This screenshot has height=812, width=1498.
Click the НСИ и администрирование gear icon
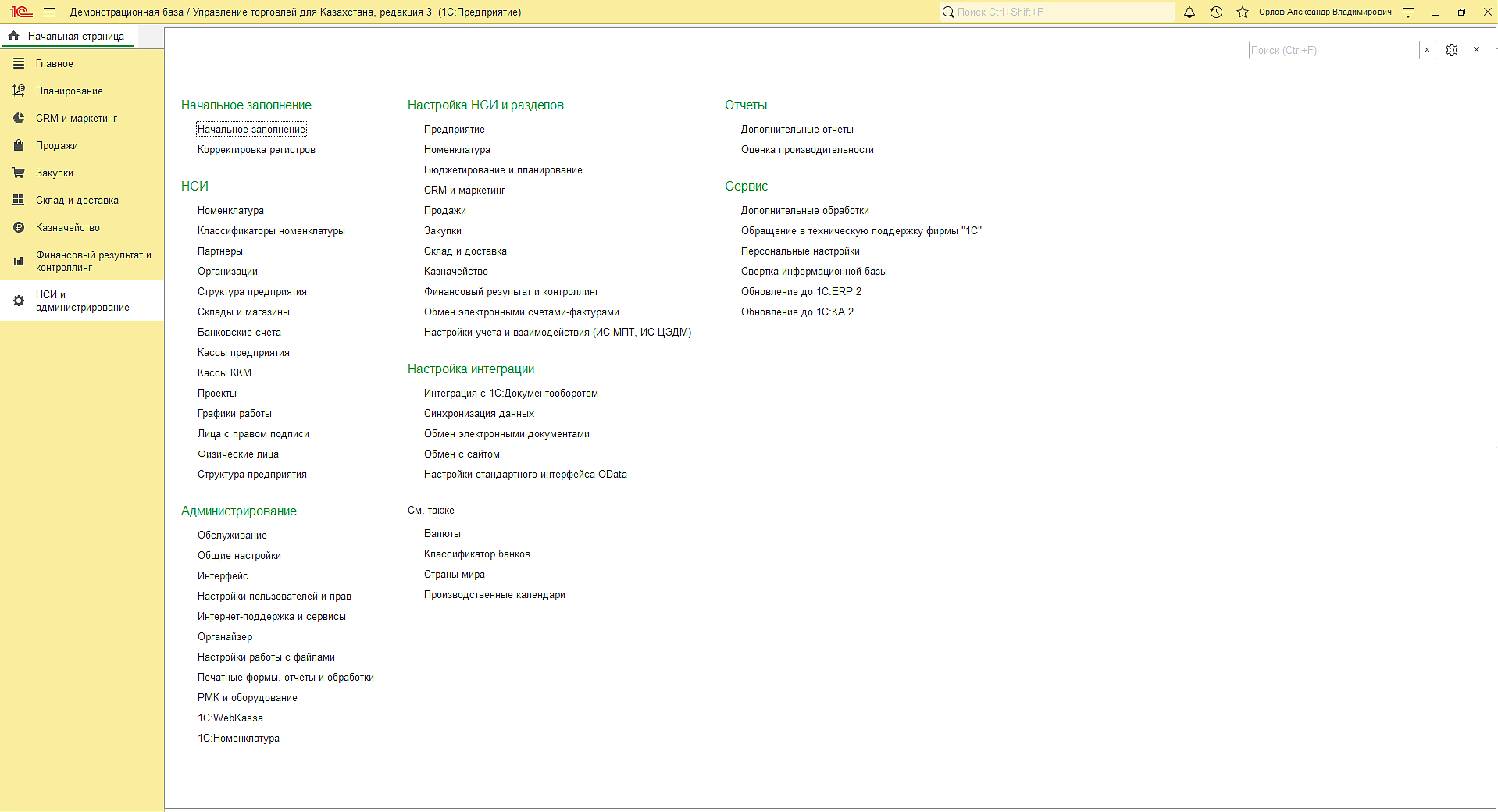(19, 301)
